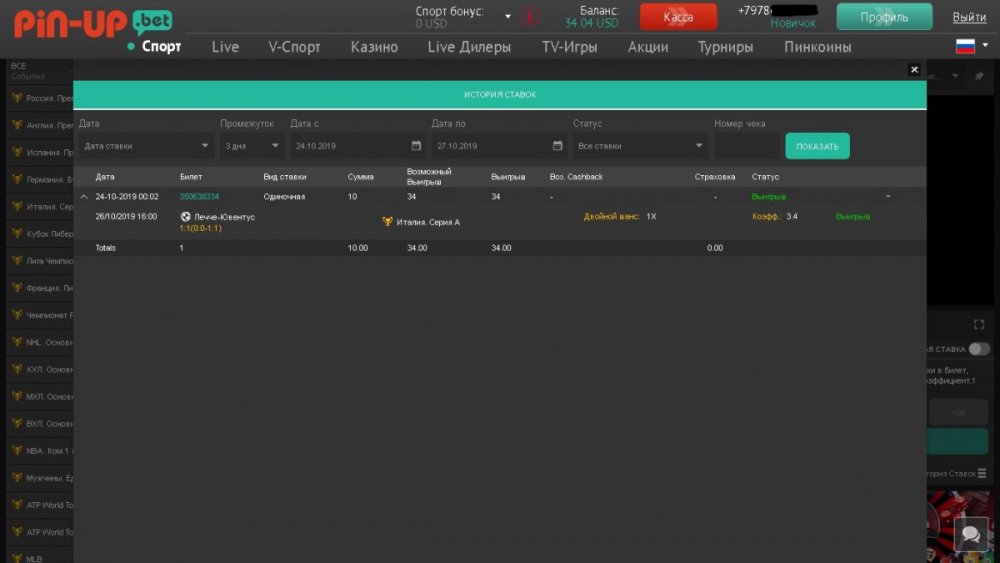Open calendar for 'Дата с' field
Image resolution: width=1000 pixels, height=563 pixels.
(416, 146)
